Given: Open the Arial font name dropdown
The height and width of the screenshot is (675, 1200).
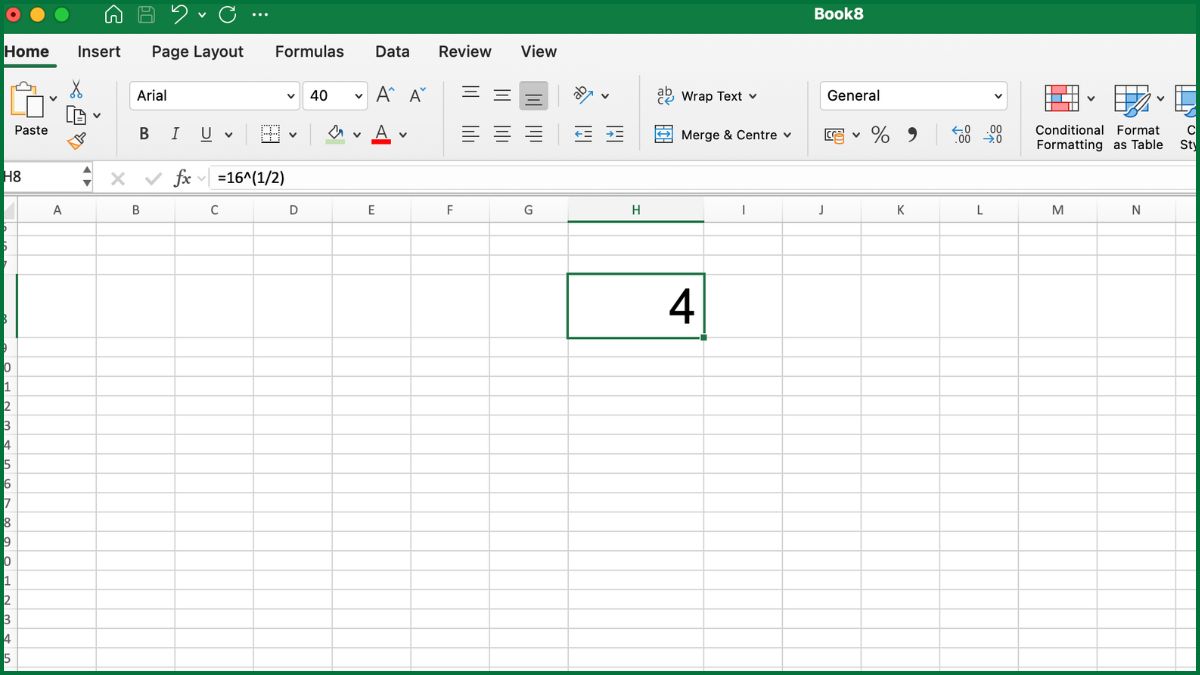Looking at the screenshot, I should (x=291, y=96).
